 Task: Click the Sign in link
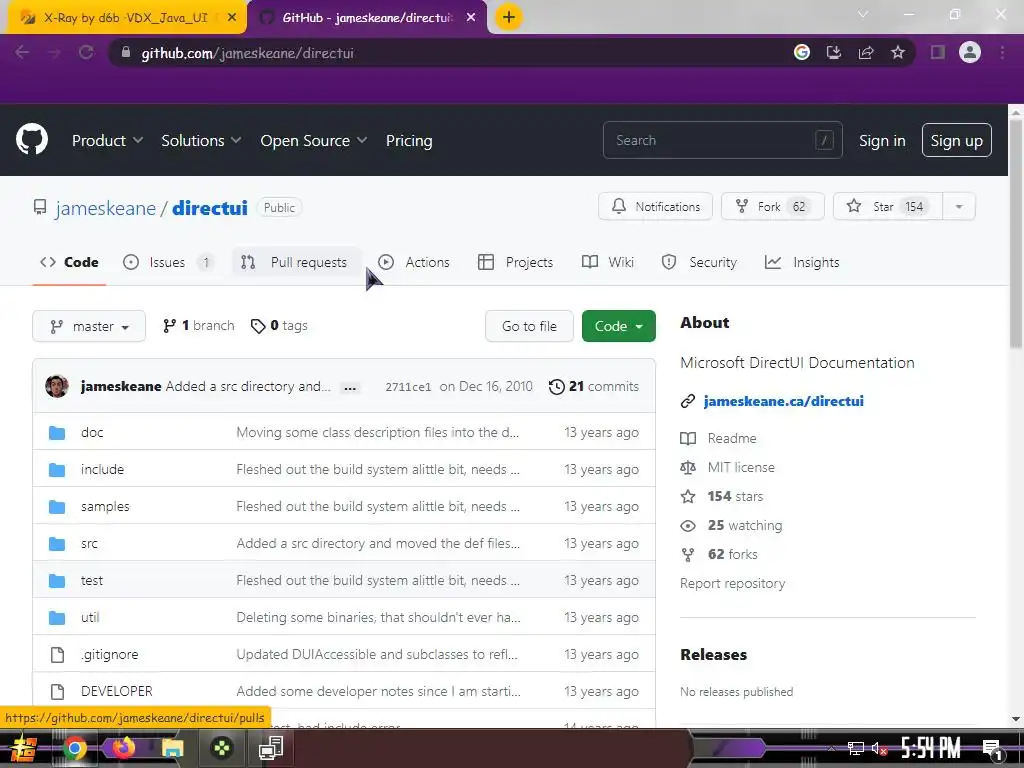pos(882,140)
